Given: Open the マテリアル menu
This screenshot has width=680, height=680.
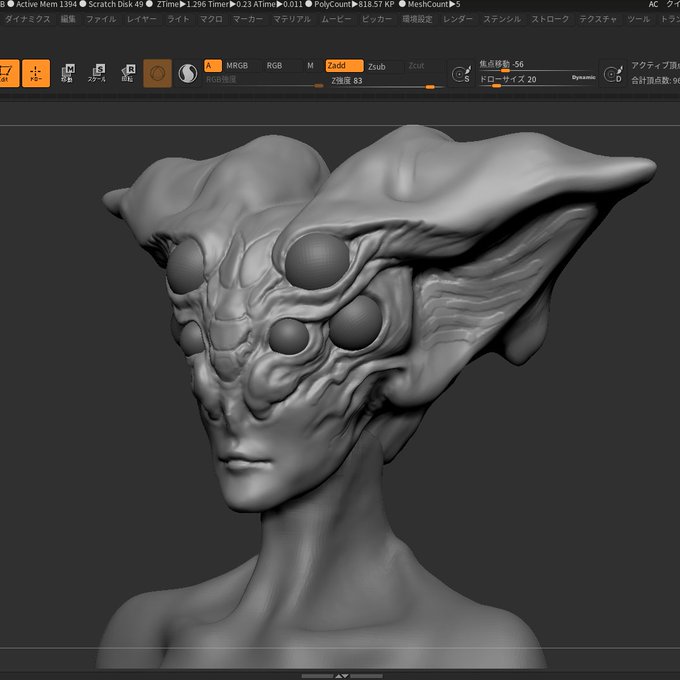Looking at the screenshot, I should [292, 19].
